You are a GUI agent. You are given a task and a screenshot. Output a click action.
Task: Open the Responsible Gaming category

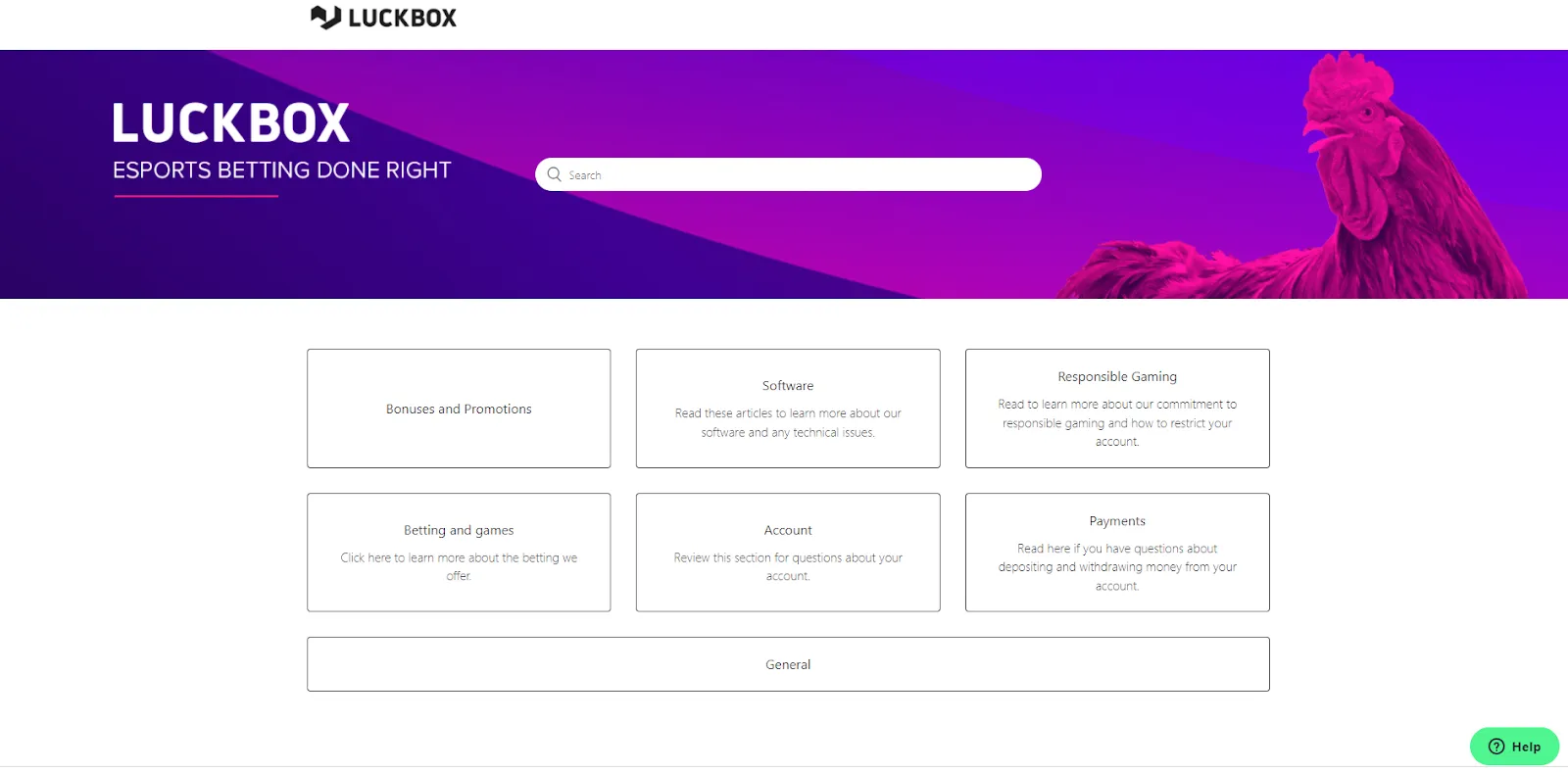point(1117,409)
